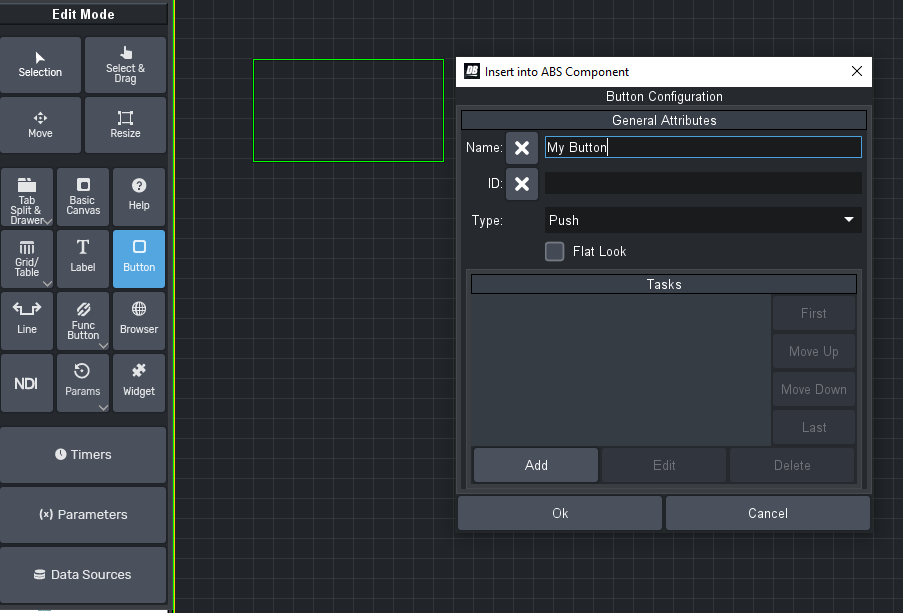Click the Edit task button

664,465
